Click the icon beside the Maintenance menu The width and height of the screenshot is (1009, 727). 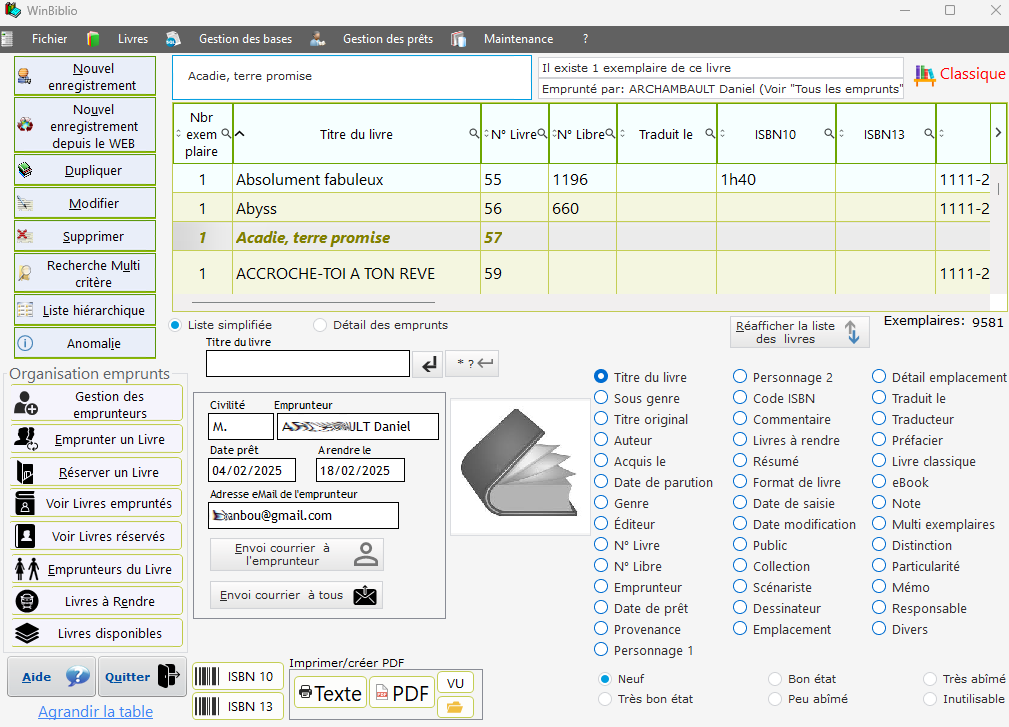(x=458, y=39)
